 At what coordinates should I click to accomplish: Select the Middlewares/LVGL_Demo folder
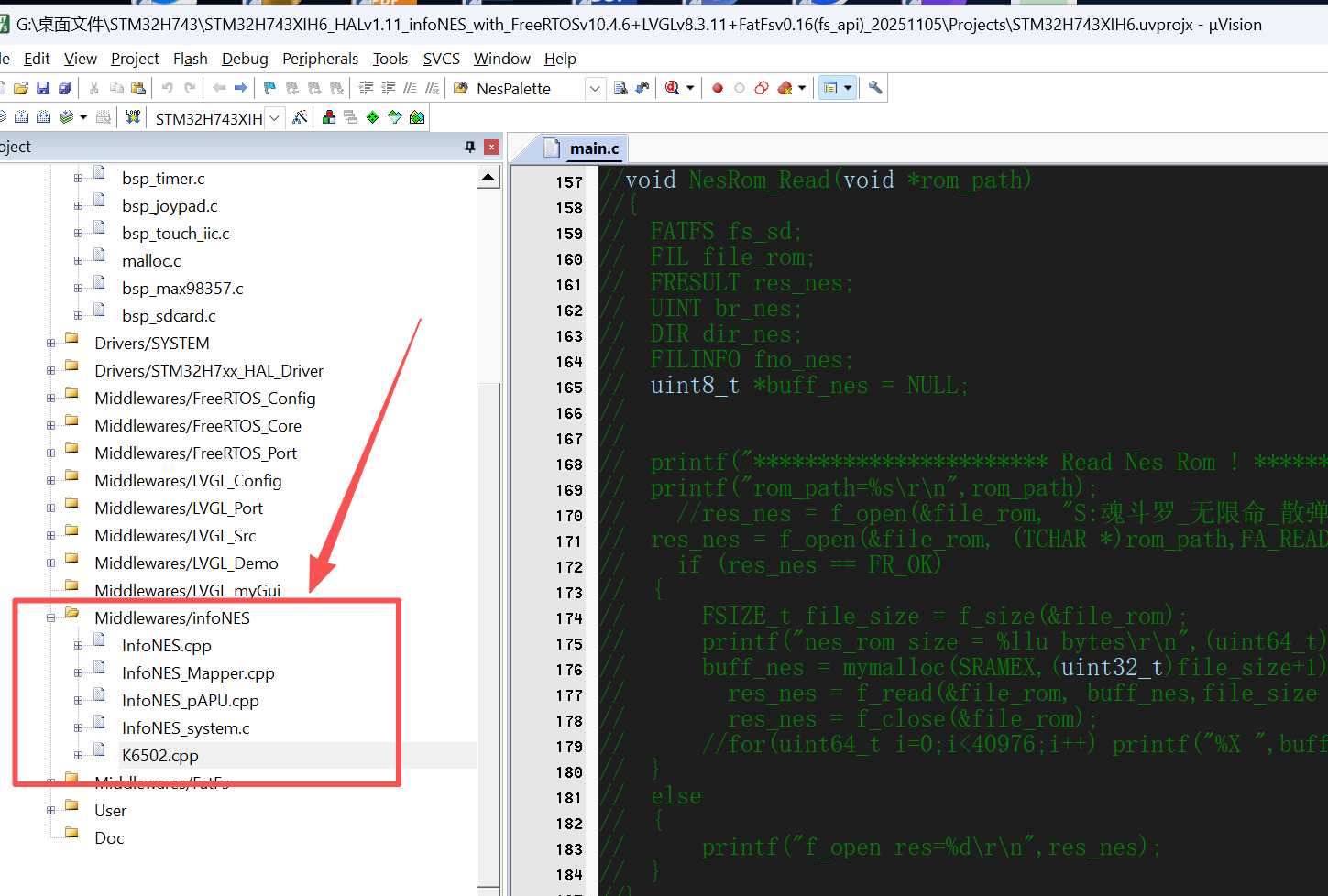(186, 563)
